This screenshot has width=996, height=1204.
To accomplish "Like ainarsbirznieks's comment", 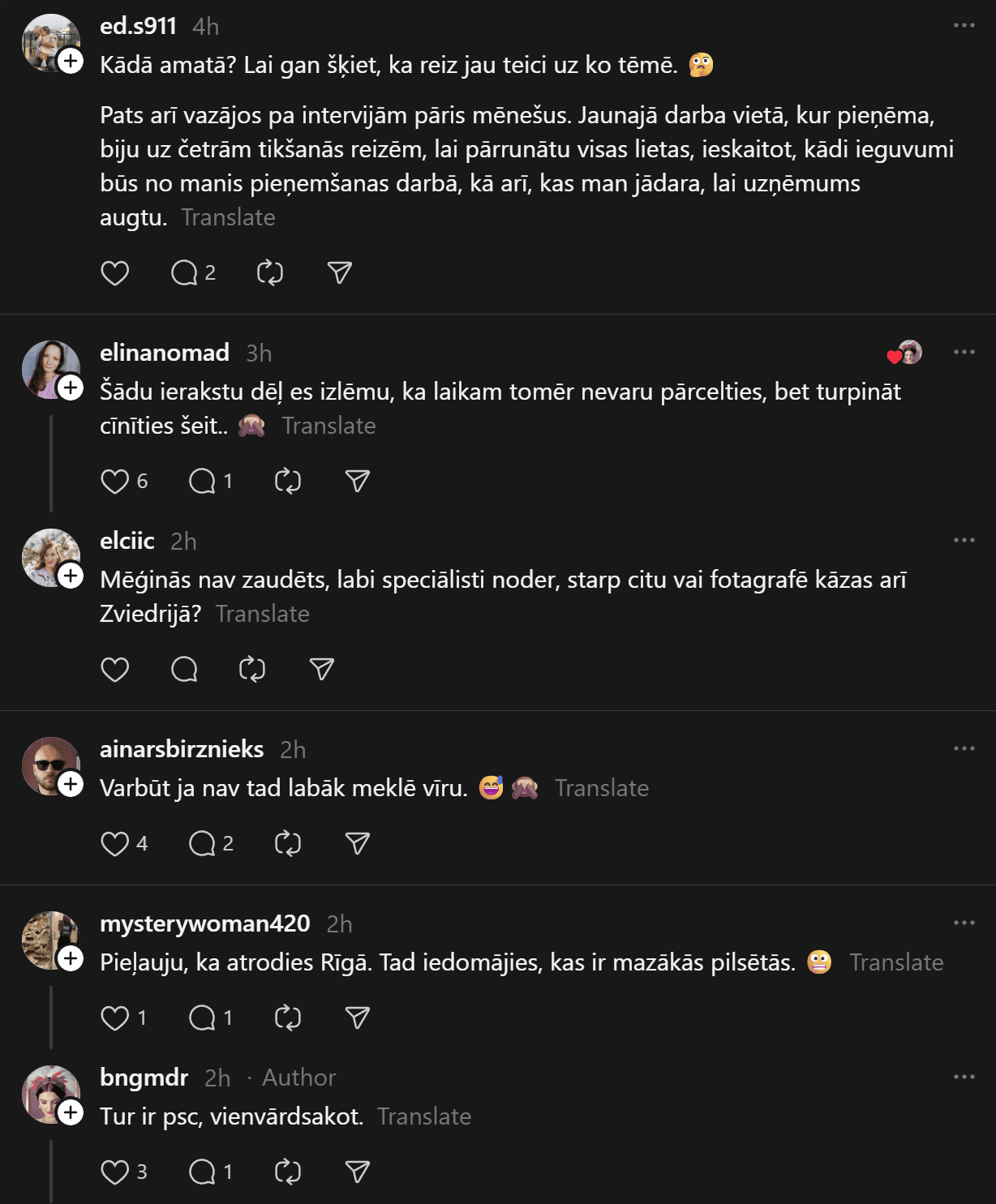I will click(114, 844).
